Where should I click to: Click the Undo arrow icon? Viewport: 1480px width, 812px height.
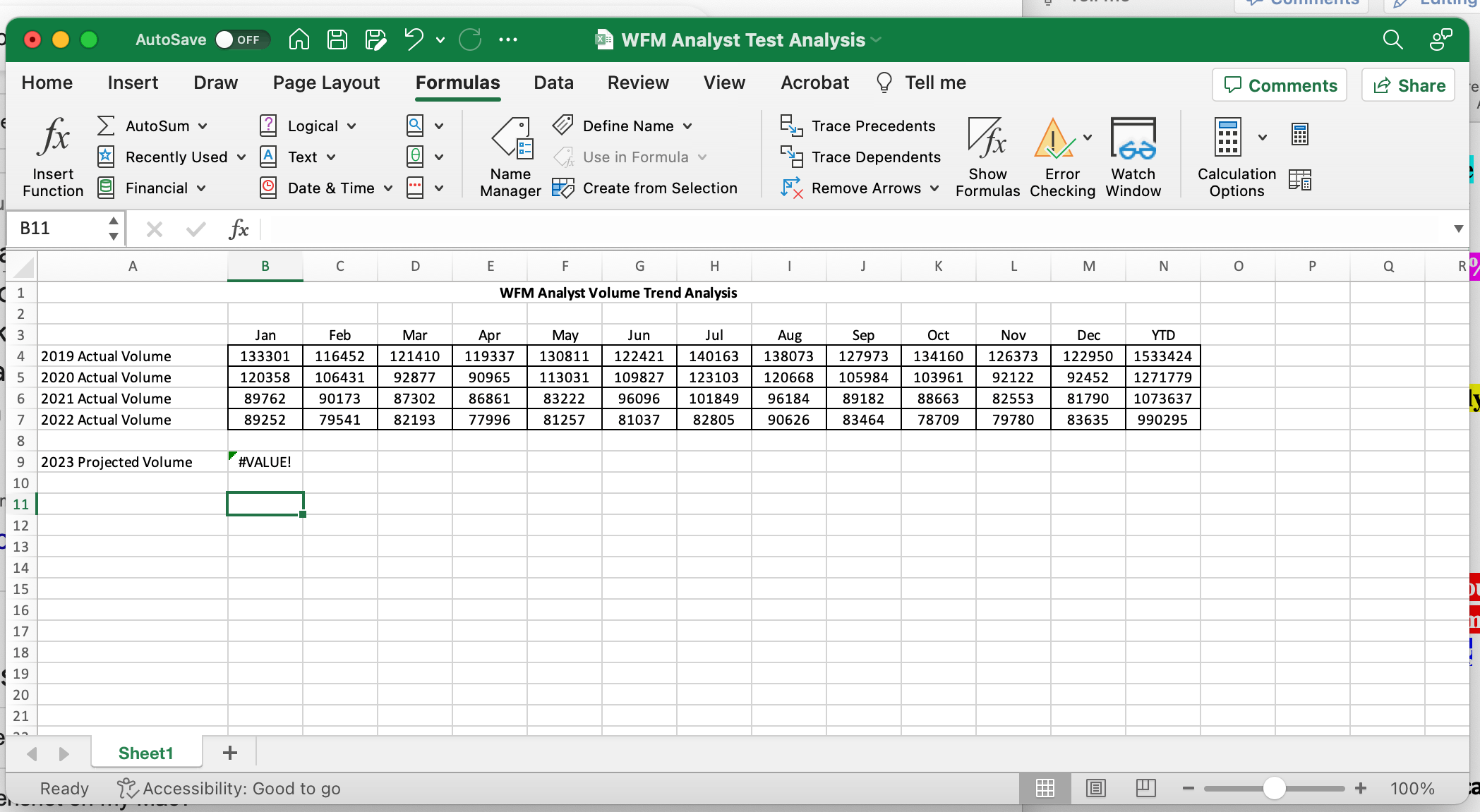pos(414,40)
